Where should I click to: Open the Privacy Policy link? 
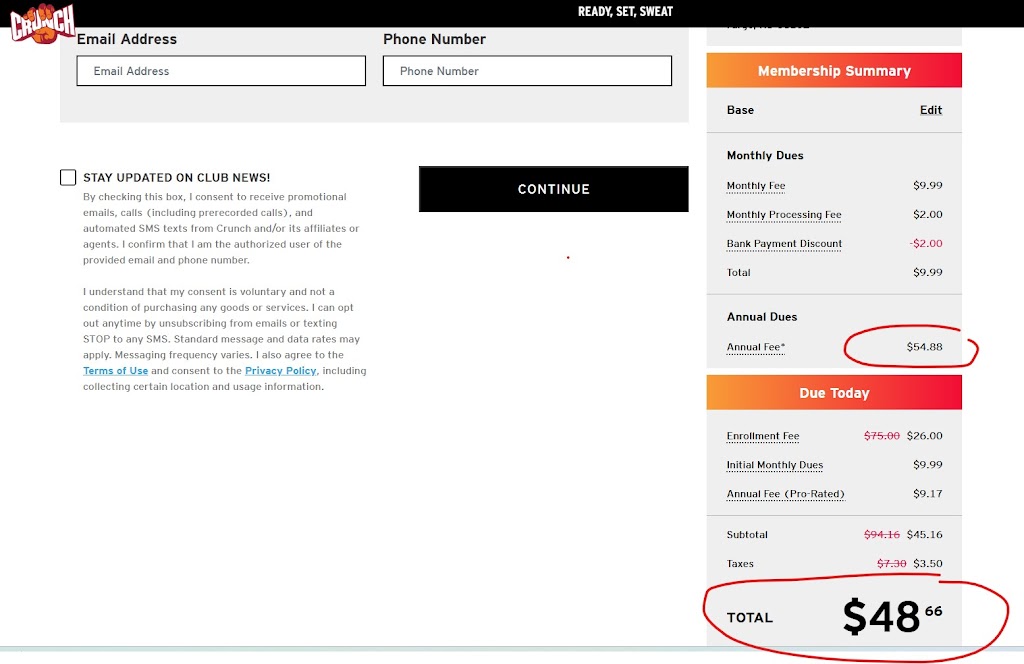click(280, 370)
